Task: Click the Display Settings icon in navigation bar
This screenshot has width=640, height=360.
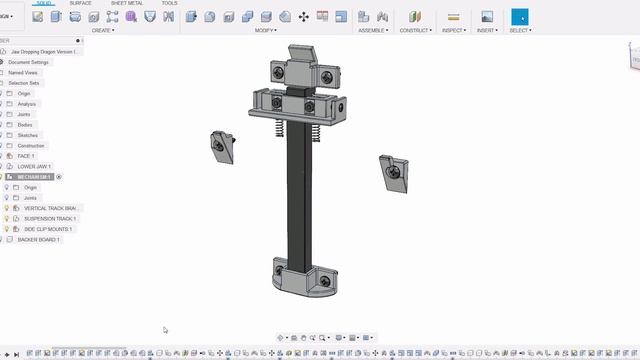Action: [x=338, y=338]
